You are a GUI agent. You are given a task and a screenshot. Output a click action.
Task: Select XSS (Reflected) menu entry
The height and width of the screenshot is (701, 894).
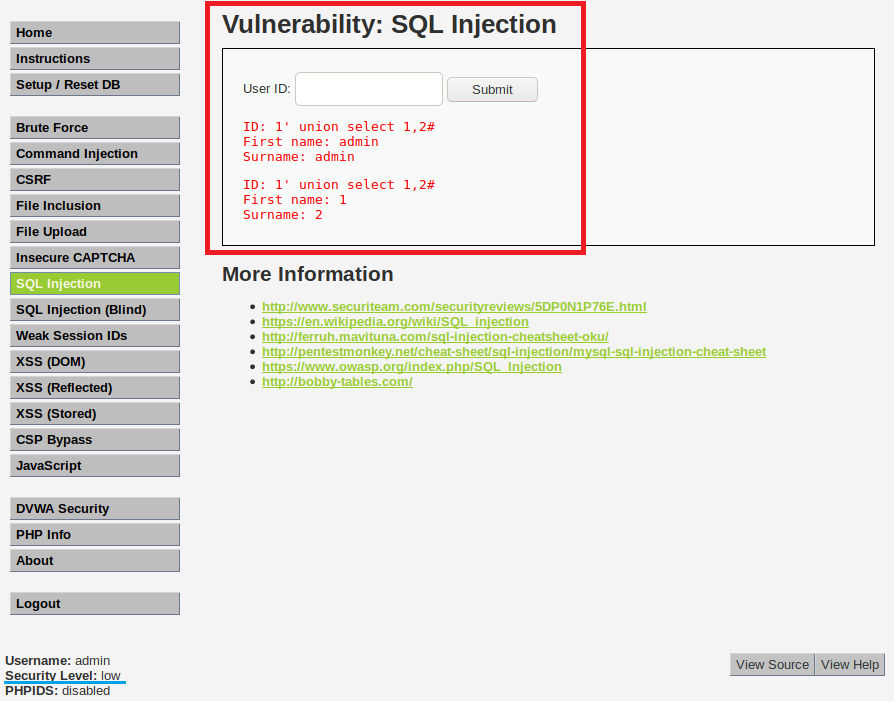click(95, 388)
